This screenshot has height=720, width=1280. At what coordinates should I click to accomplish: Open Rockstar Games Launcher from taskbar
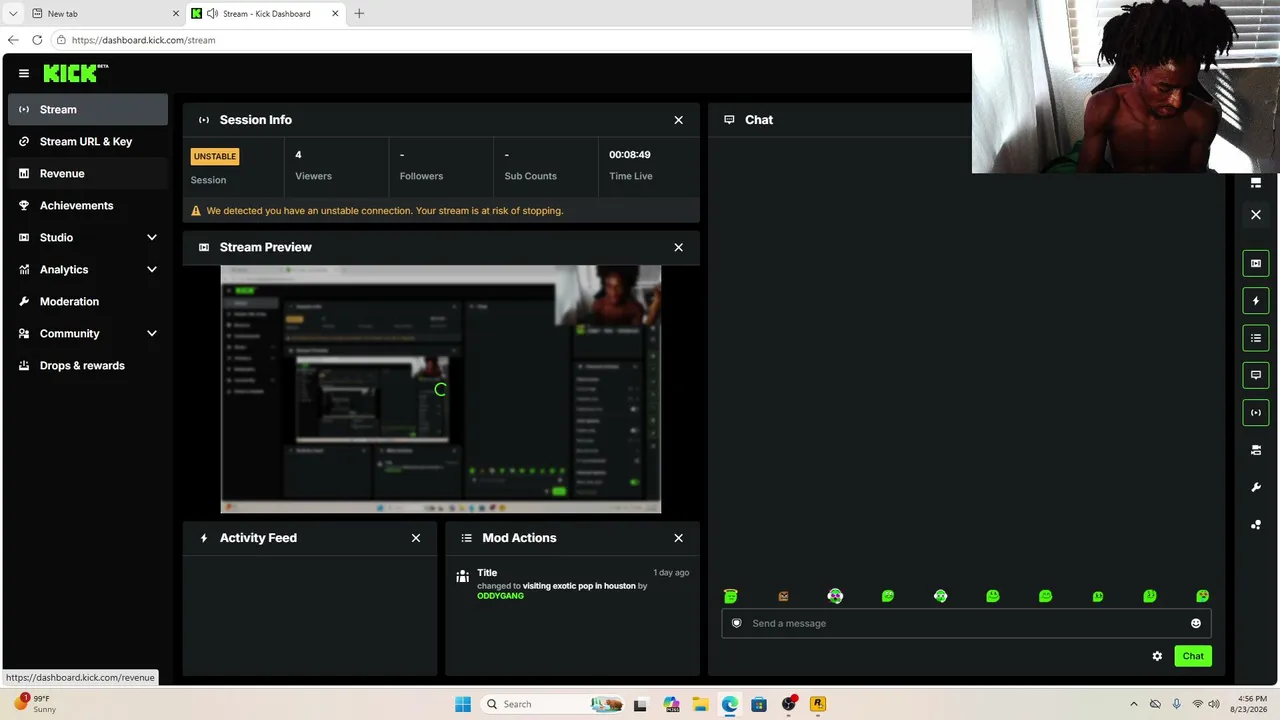point(818,704)
